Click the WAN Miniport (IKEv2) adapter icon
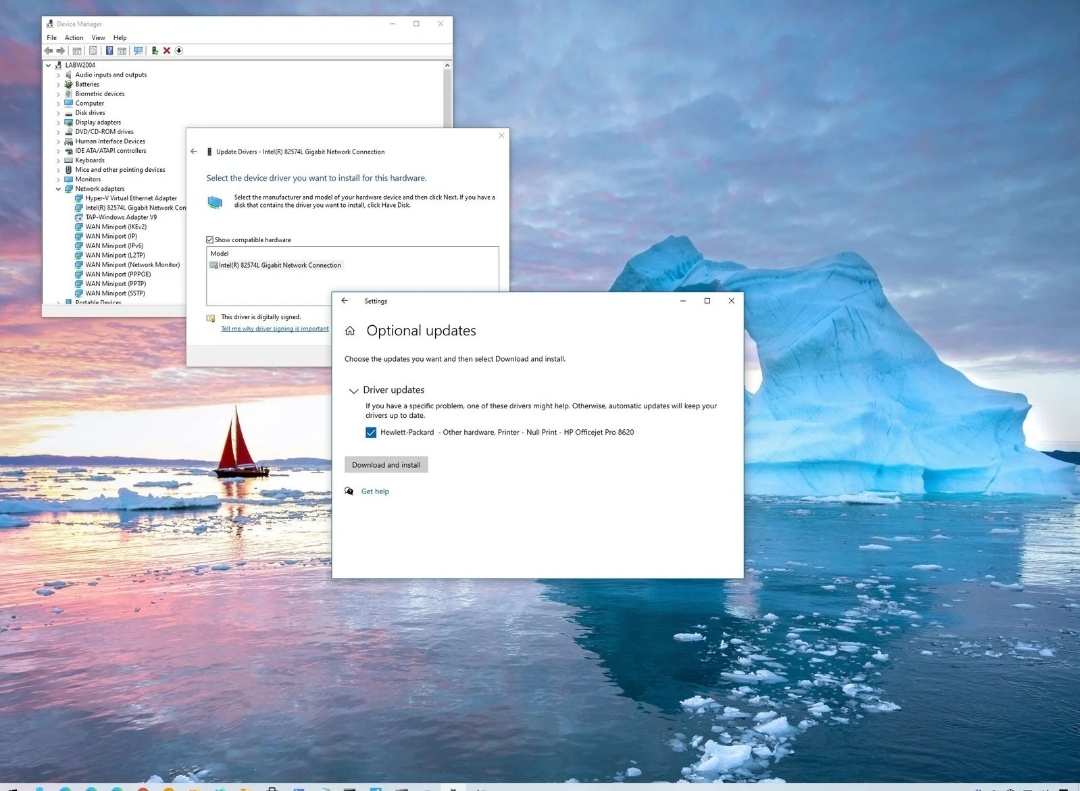Screen dimensions: 1080x791 click(79, 227)
